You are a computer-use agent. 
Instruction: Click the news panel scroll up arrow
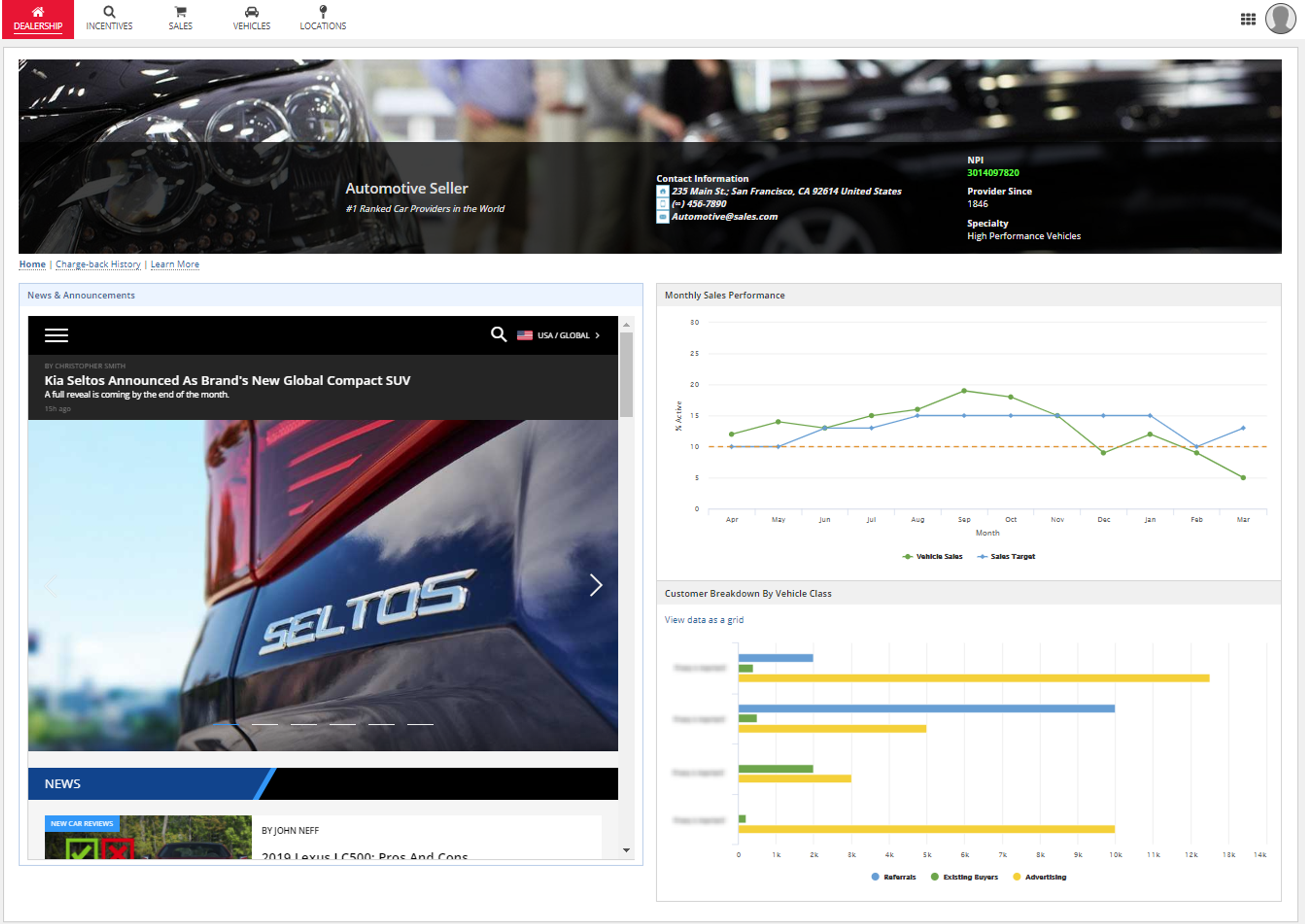coord(626,325)
